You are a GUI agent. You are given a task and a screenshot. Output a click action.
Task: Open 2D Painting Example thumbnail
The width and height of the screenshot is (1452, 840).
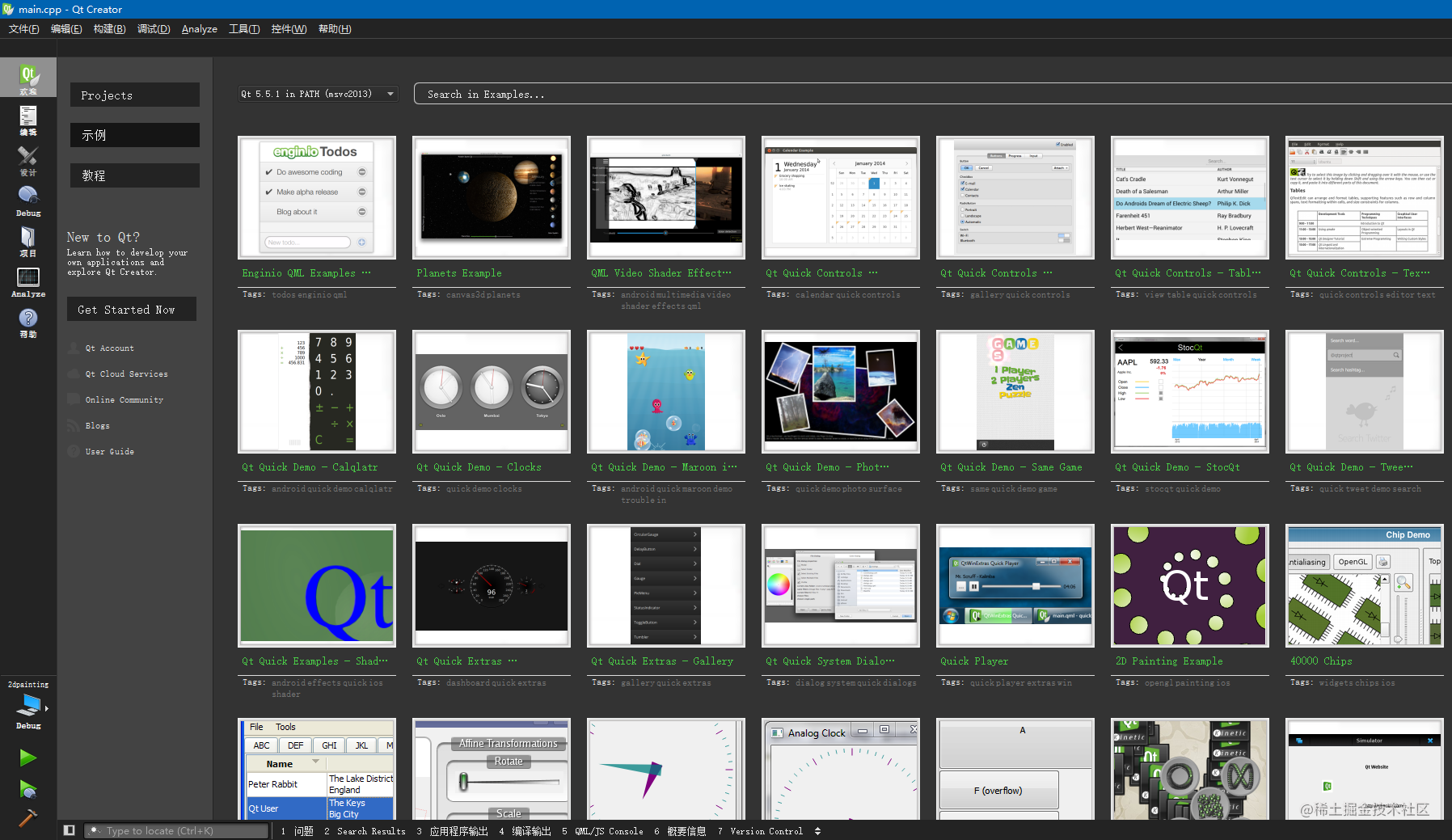(x=1190, y=585)
